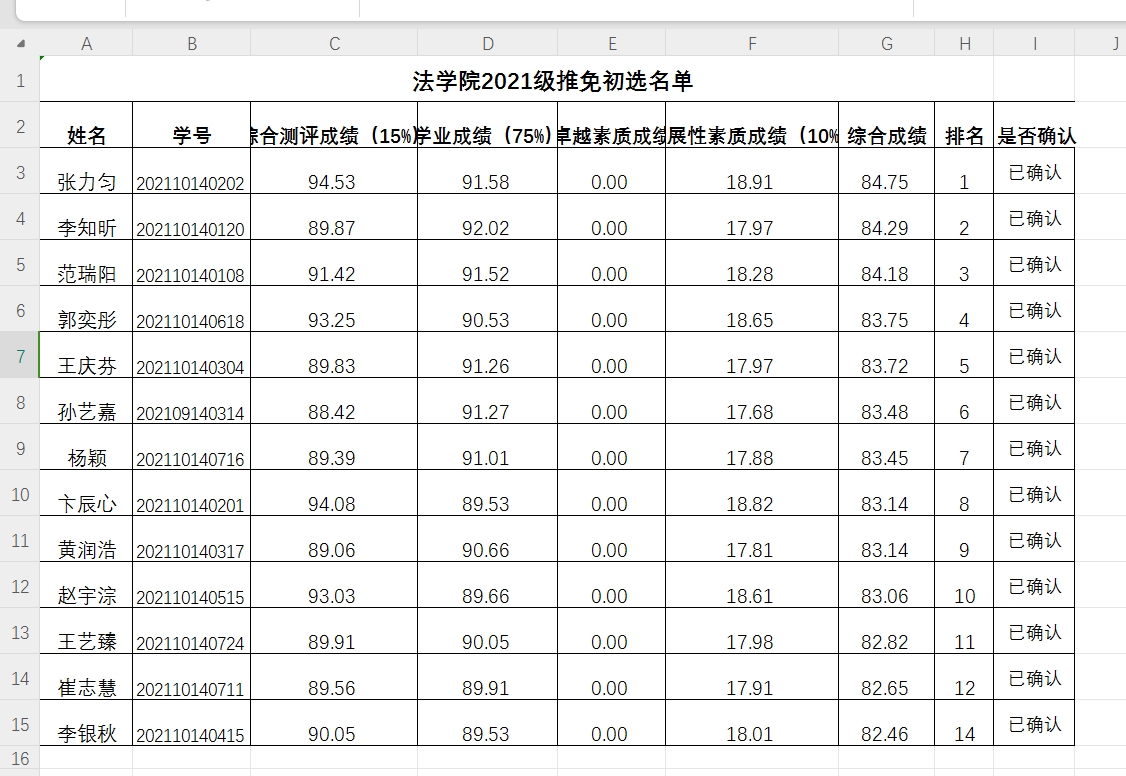Select row 7 header
Viewport: 1126px width, 776px height.
pyautogui.click(x=20, y=356)
